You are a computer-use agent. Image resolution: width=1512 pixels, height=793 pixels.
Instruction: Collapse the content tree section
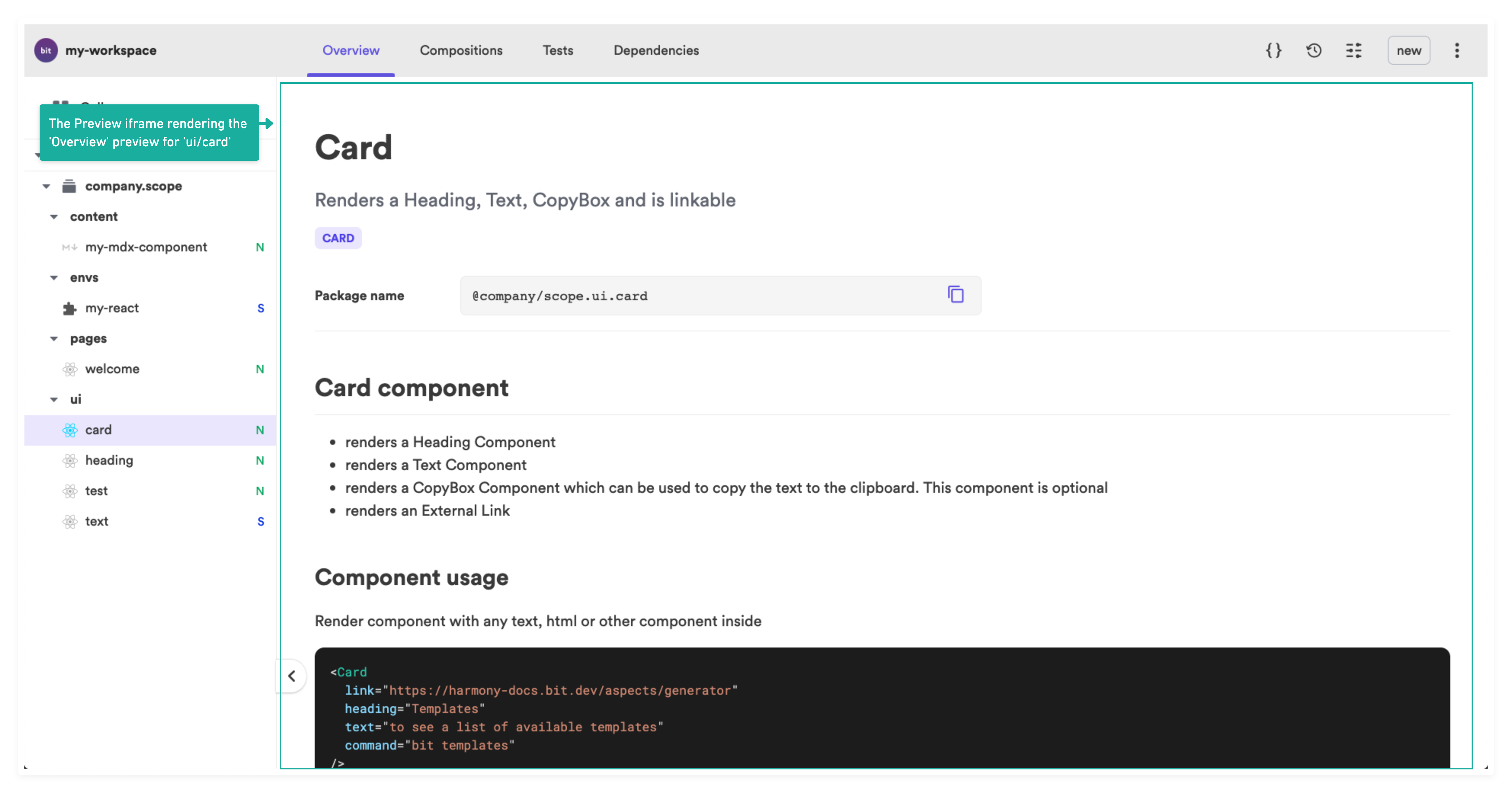[x=54, y=216]
